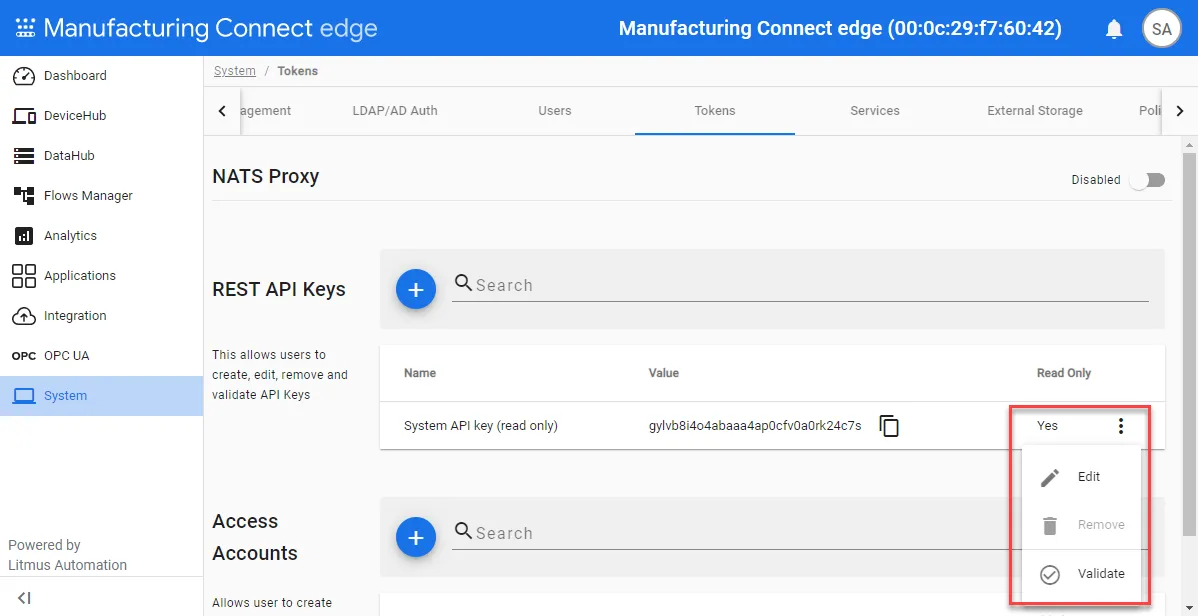Copy the System API key value
Image resolution: width=1198 pixels, height=616 pixels.
click(x=889, y=426)
